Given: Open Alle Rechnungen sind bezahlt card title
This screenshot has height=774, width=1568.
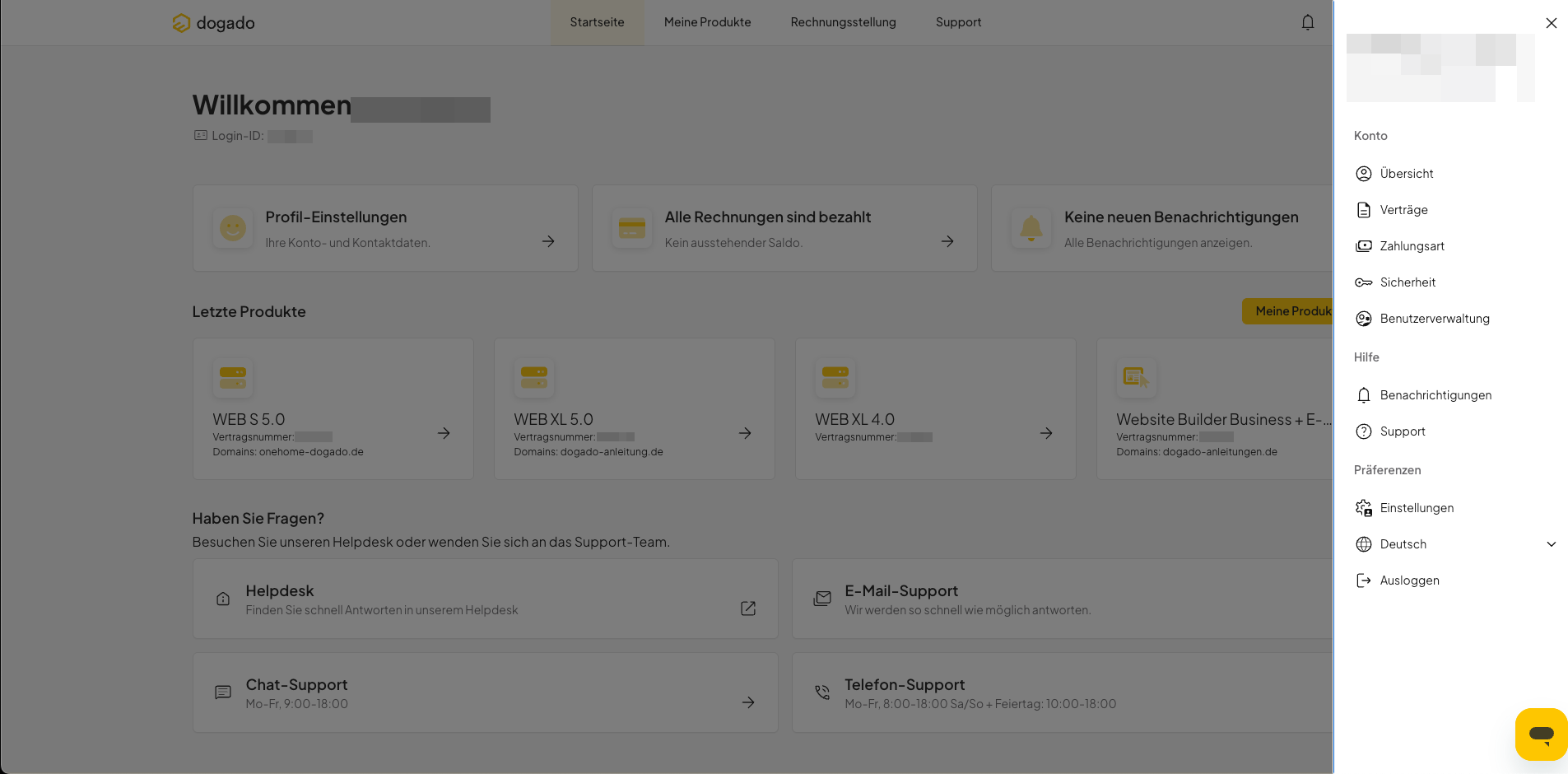Looking at the screenshot, I should click(768, 217).
